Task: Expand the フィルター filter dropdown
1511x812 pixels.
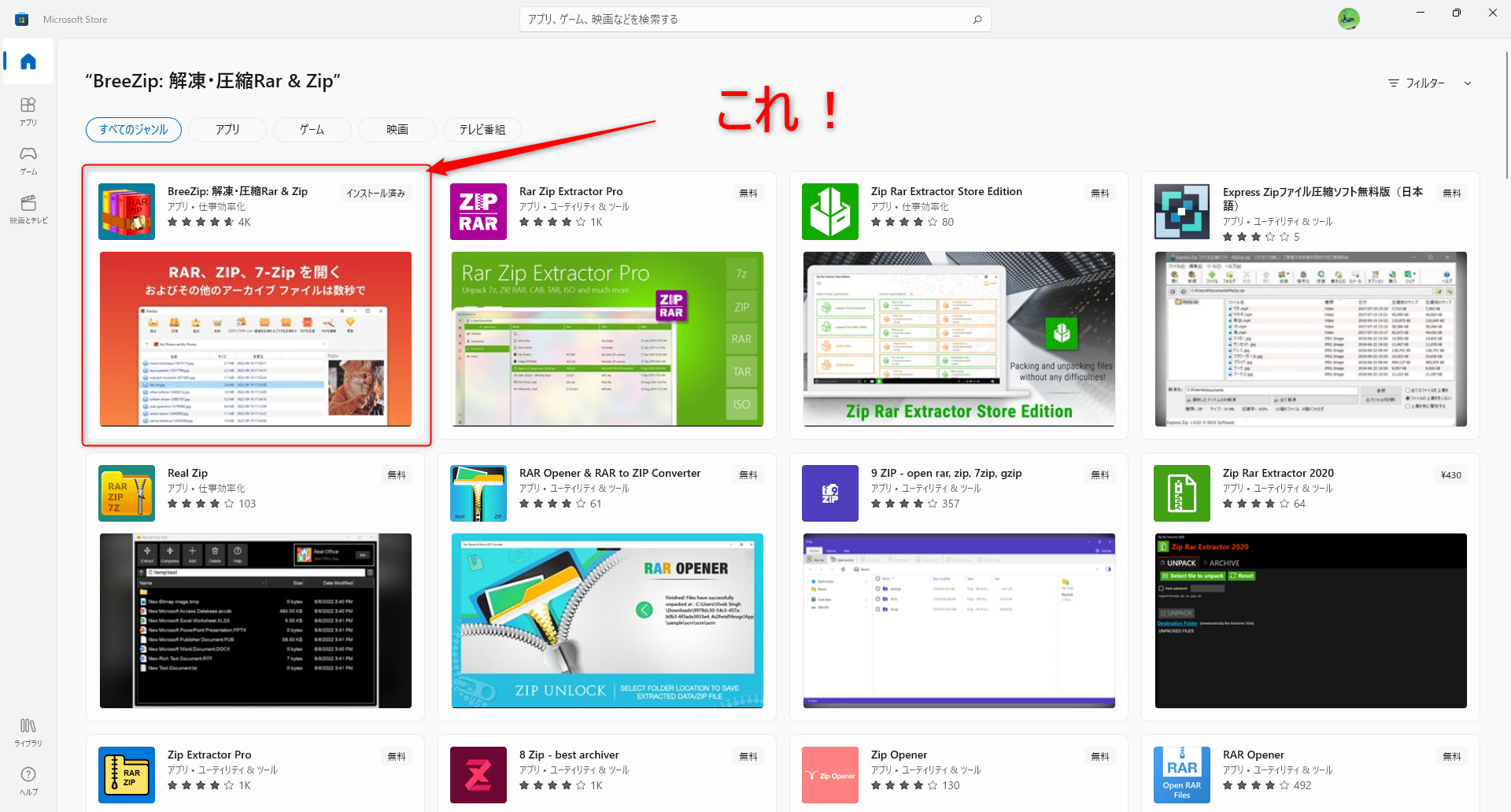Action: tap(1429, 83)
